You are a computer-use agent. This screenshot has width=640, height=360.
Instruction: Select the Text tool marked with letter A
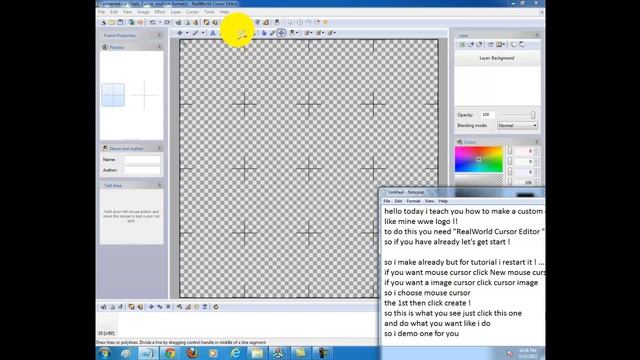tap(213, 33)
